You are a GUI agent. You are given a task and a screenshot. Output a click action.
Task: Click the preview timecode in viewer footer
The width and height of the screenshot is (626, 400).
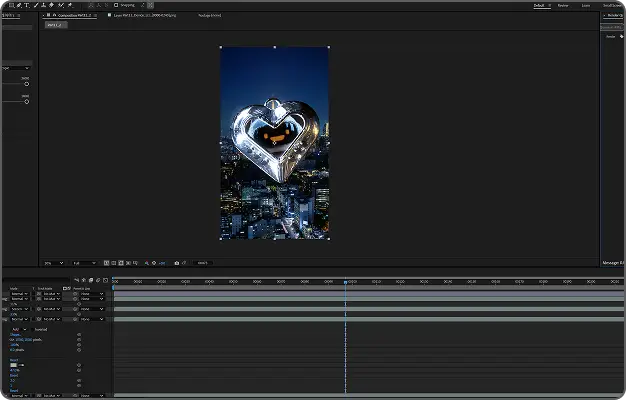(203, 263)
